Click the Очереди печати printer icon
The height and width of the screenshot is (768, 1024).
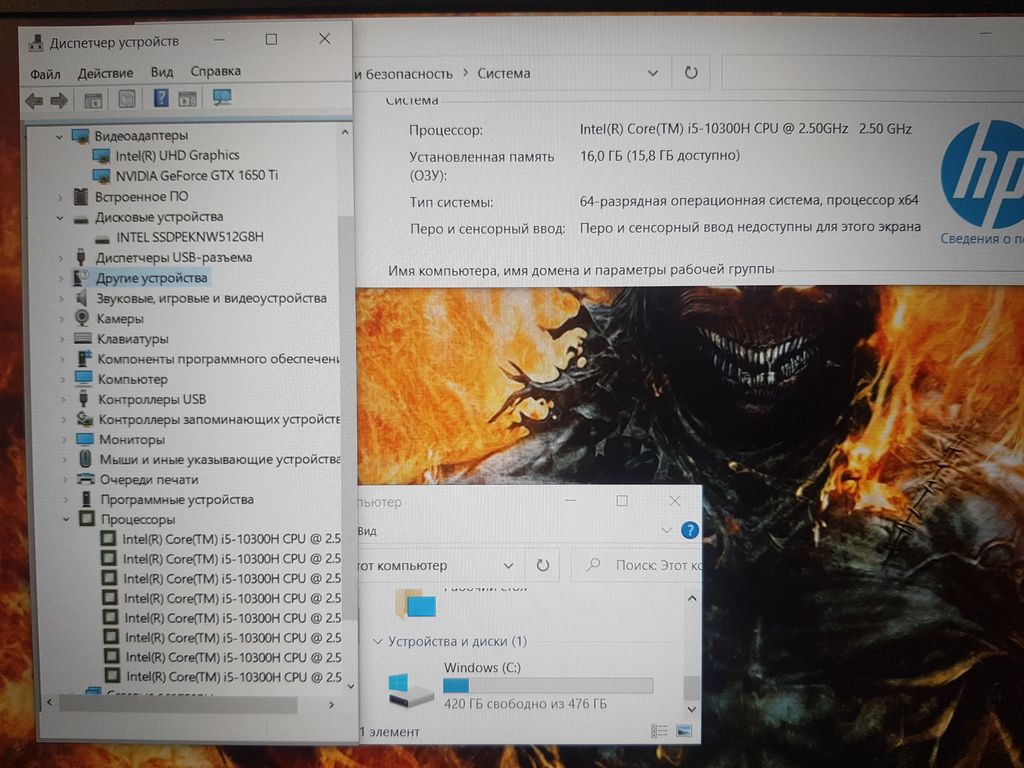coord(86,479)
